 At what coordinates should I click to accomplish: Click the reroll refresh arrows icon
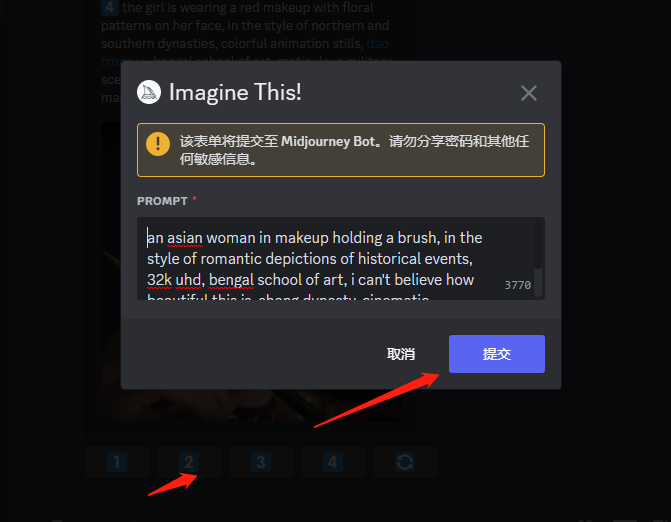click(405, 462)
